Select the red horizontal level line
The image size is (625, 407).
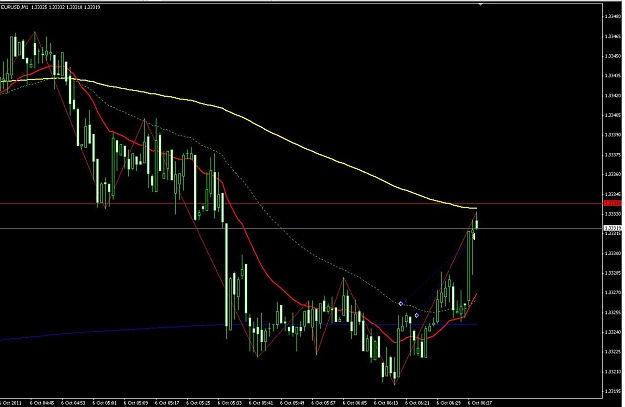click(301, 204)
